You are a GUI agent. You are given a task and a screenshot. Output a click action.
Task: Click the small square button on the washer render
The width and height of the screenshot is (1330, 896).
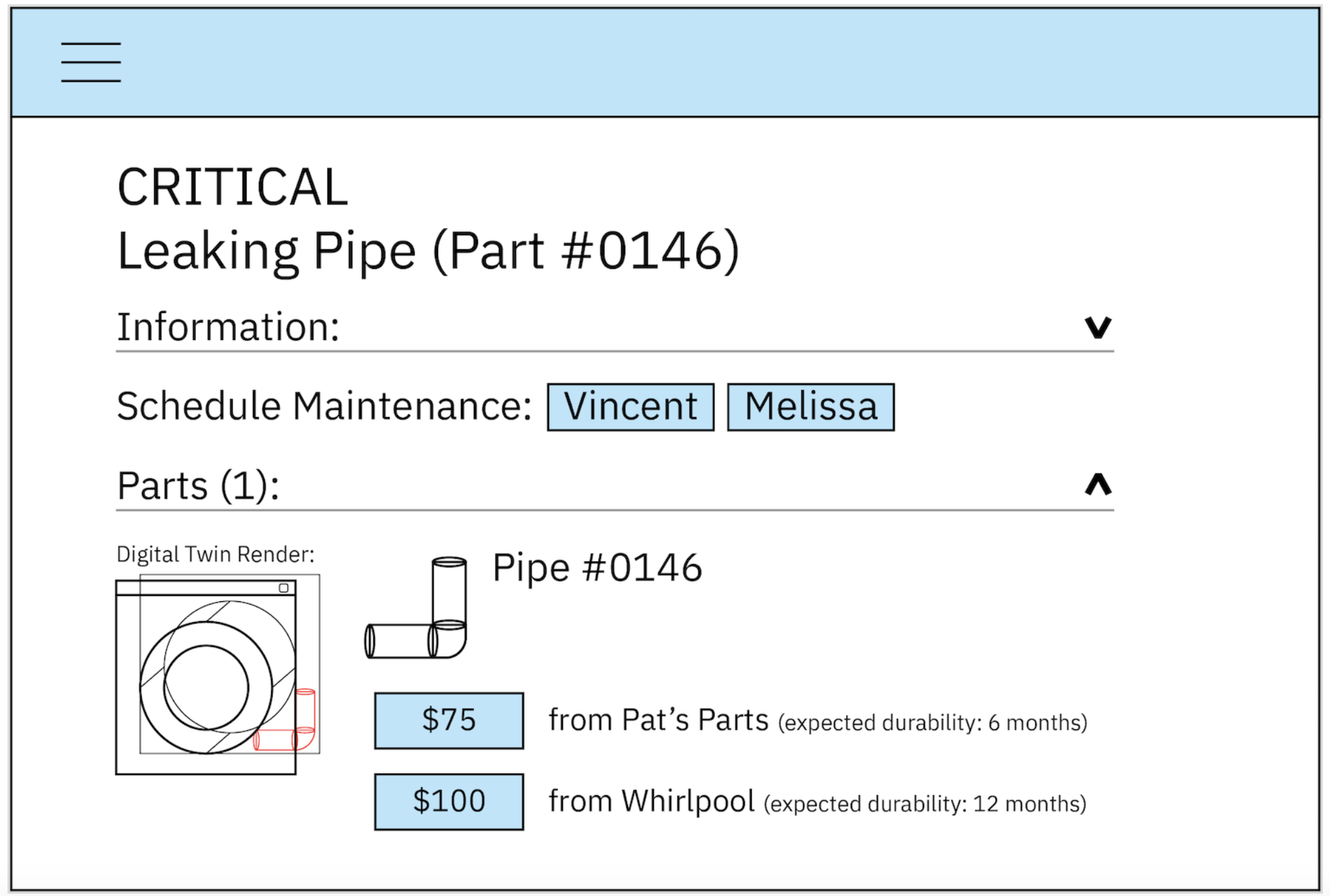click(283, 588)
